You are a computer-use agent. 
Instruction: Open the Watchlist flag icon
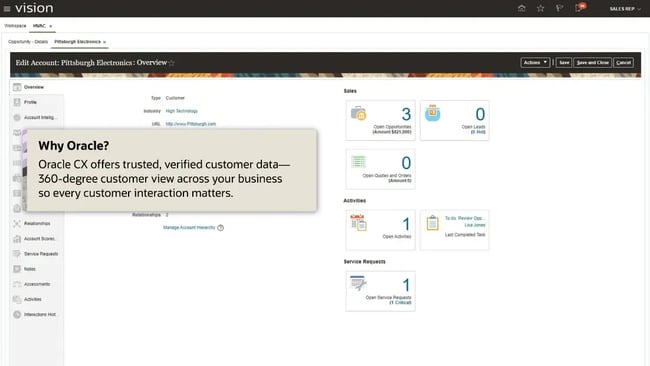[559, 8]
